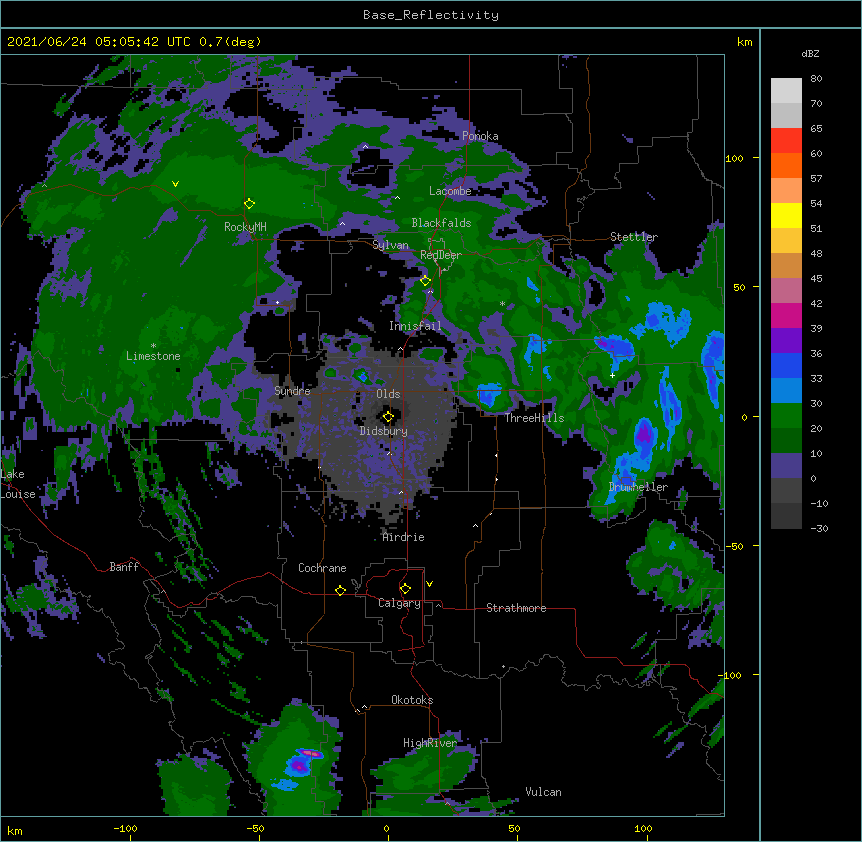This screenshot has height=842, width=862.
Task: Click the Cochrane label
Action: pos(322,568)
